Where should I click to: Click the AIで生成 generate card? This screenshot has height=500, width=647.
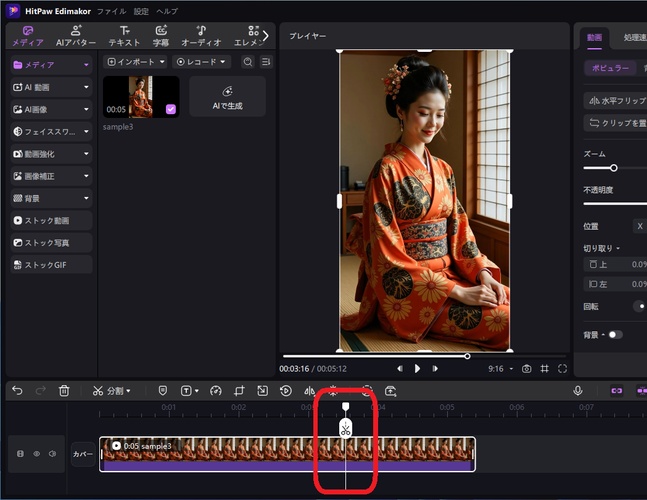[227, 96]
